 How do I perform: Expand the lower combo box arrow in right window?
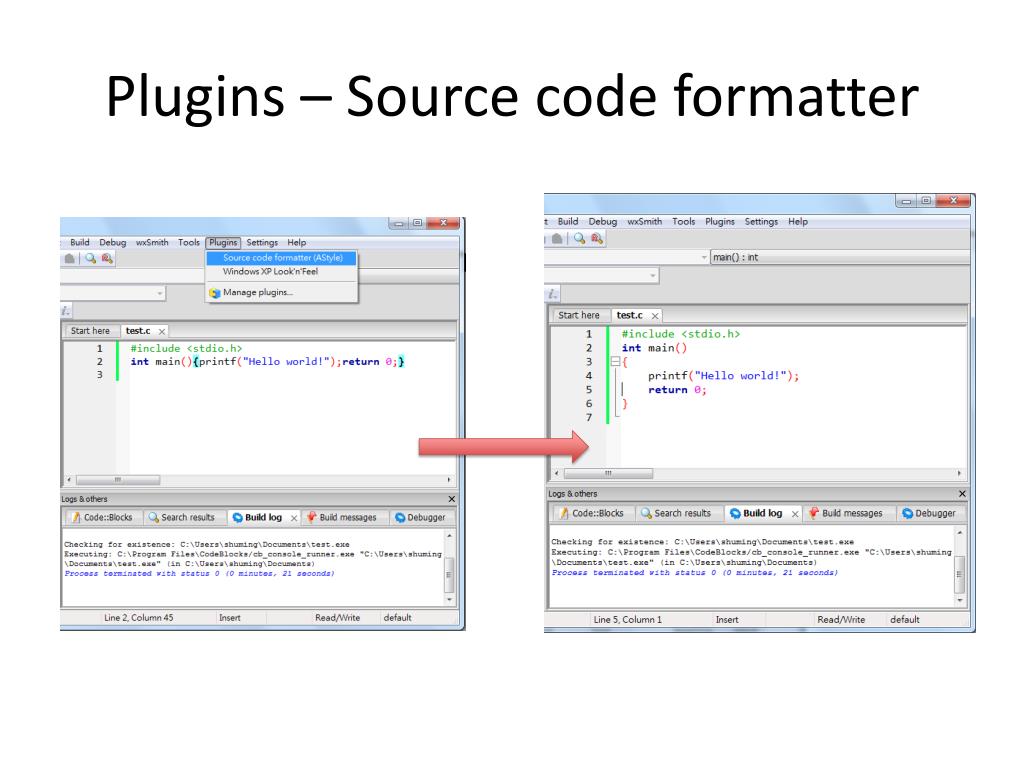(x=652, y=276)
